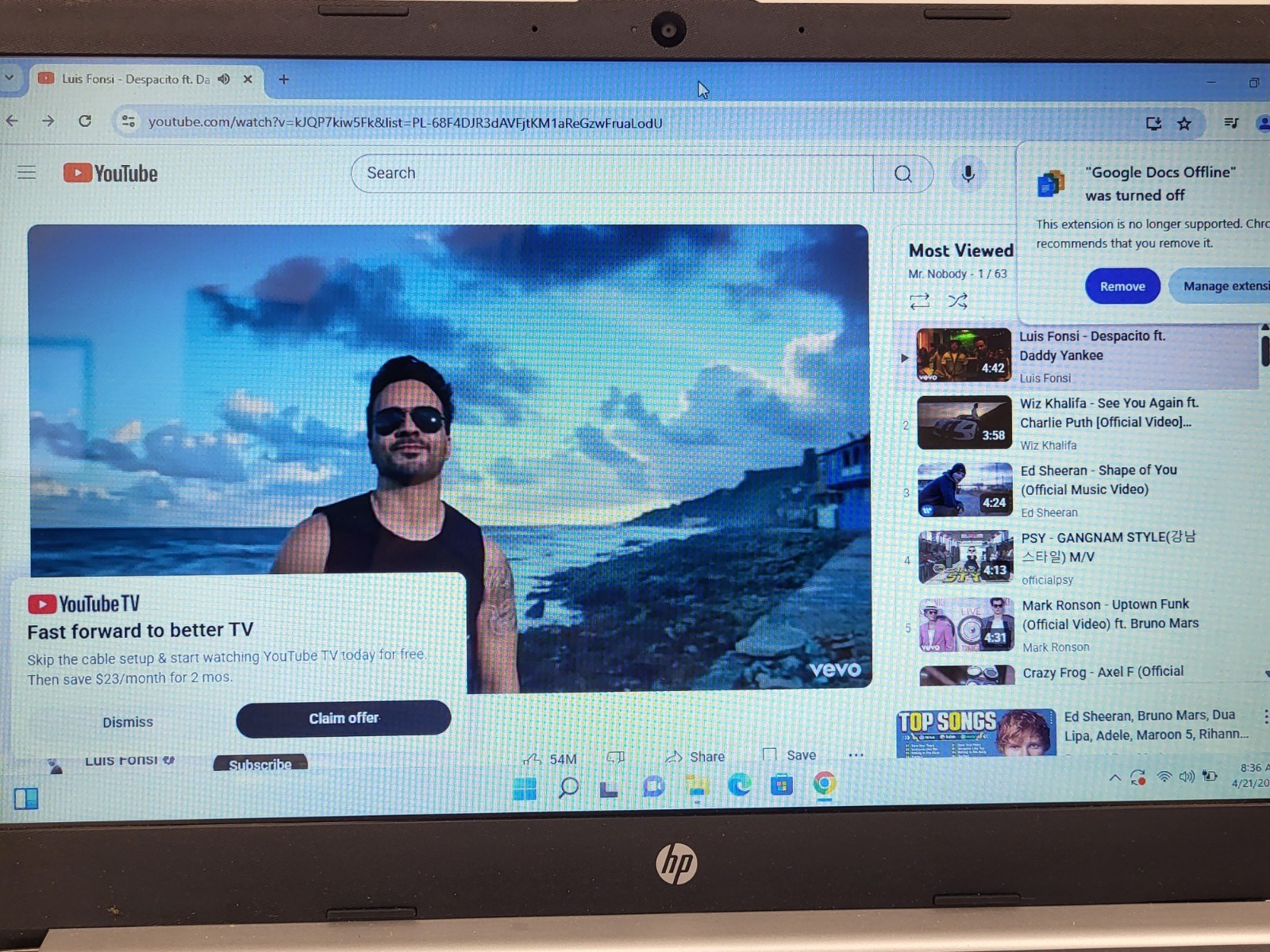Close the Luis Fonsi browser tab
The width and height of the screenshot is (1270, 952).
click(x=248, y=79)
